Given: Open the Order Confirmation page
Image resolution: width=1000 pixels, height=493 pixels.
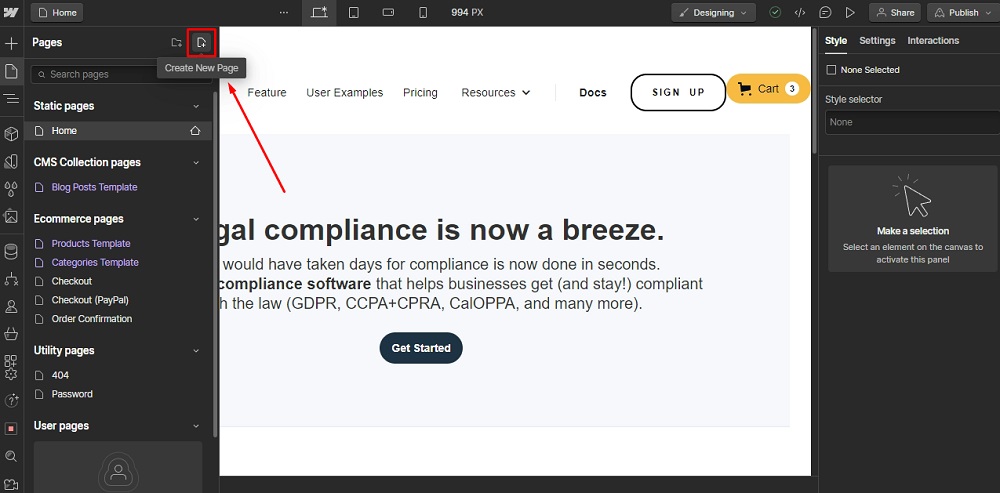Looking at the screenshot, I should (x=92, y=318).
